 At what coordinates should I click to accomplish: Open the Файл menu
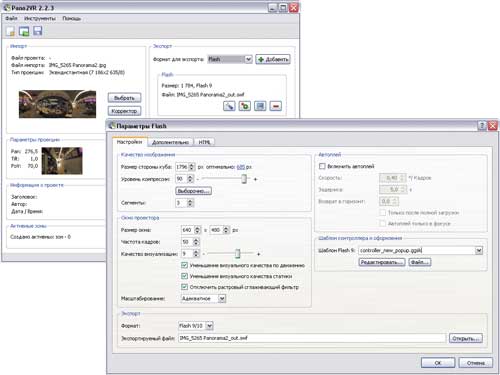[11, 18]
